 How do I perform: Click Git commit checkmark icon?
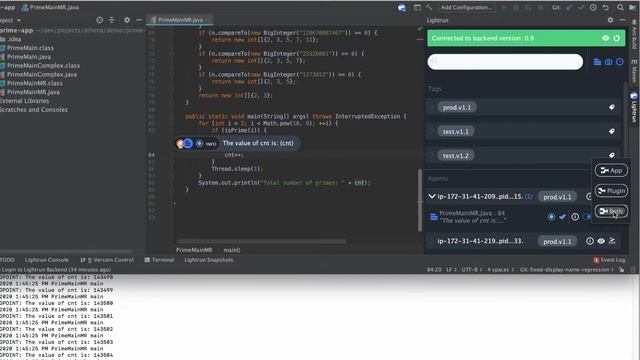[580, 7]
